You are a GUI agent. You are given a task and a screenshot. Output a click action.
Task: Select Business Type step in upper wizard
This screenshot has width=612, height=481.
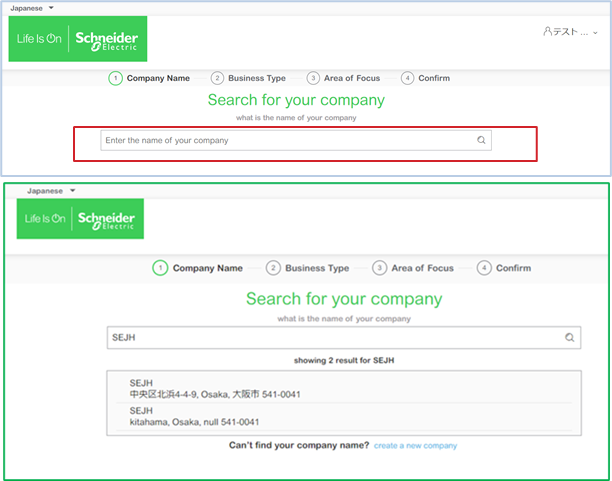(248, 78)
